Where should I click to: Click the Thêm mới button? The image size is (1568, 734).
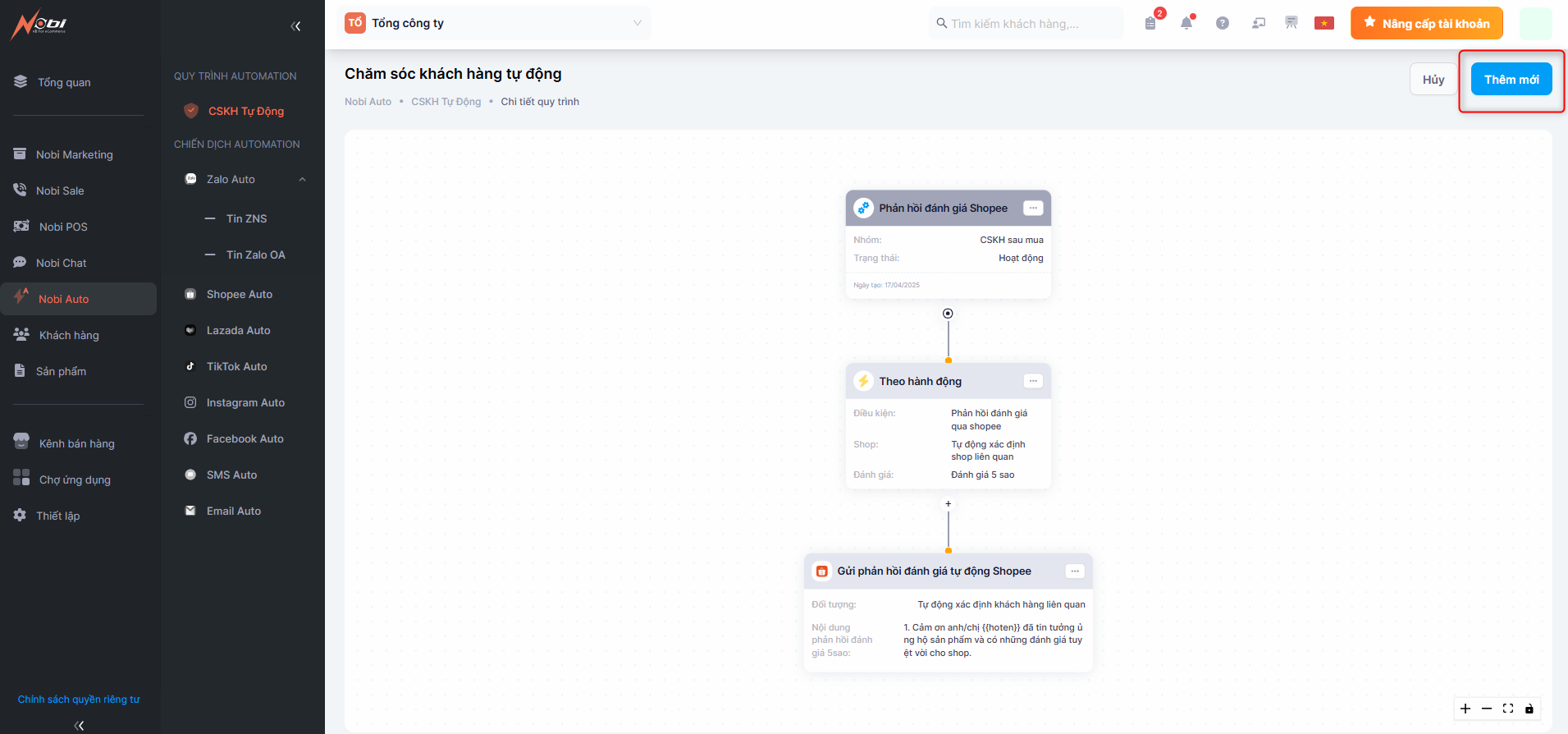click(x=1511, y=80)
